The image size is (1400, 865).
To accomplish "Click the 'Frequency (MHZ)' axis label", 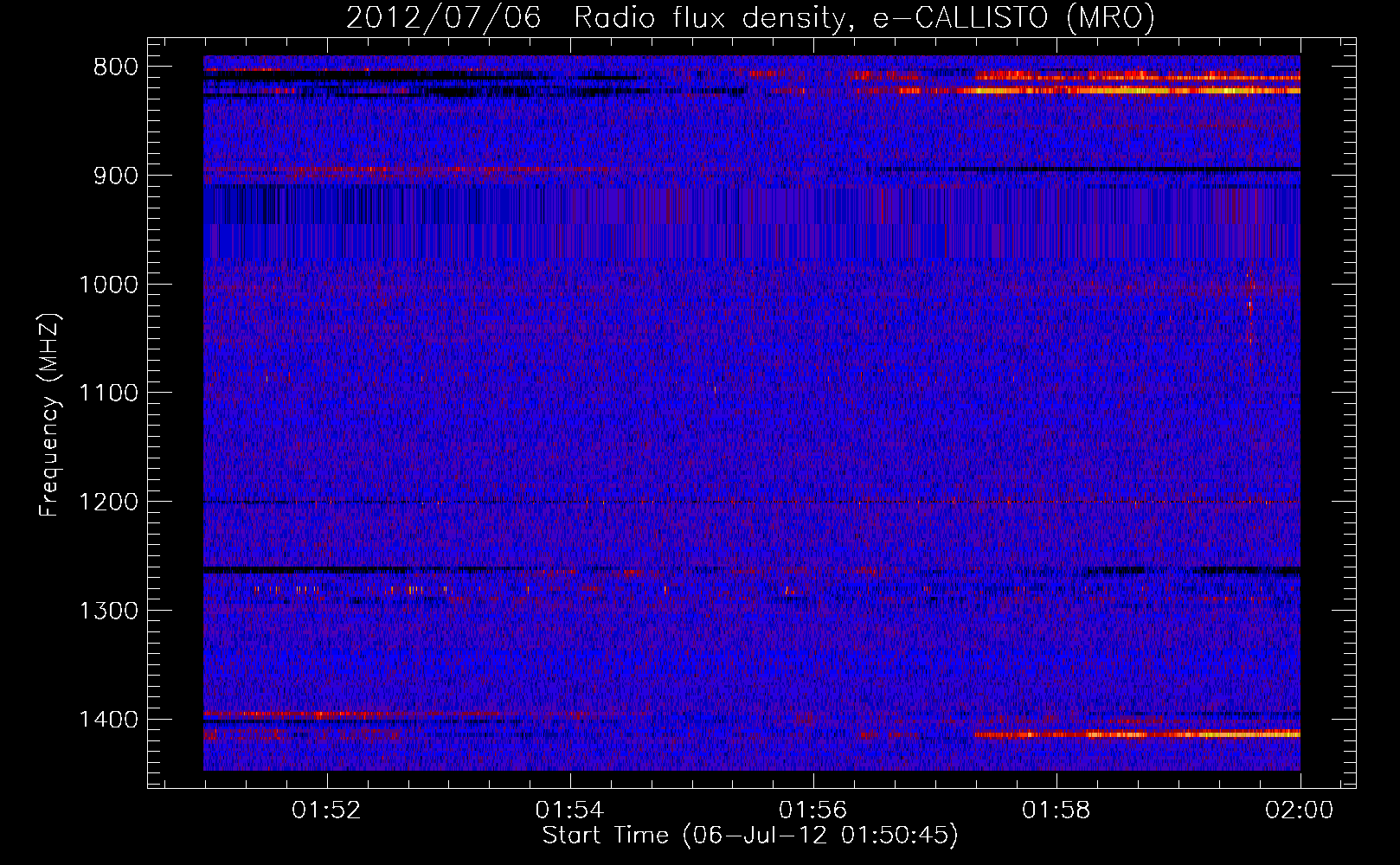I will coord(50,414).
